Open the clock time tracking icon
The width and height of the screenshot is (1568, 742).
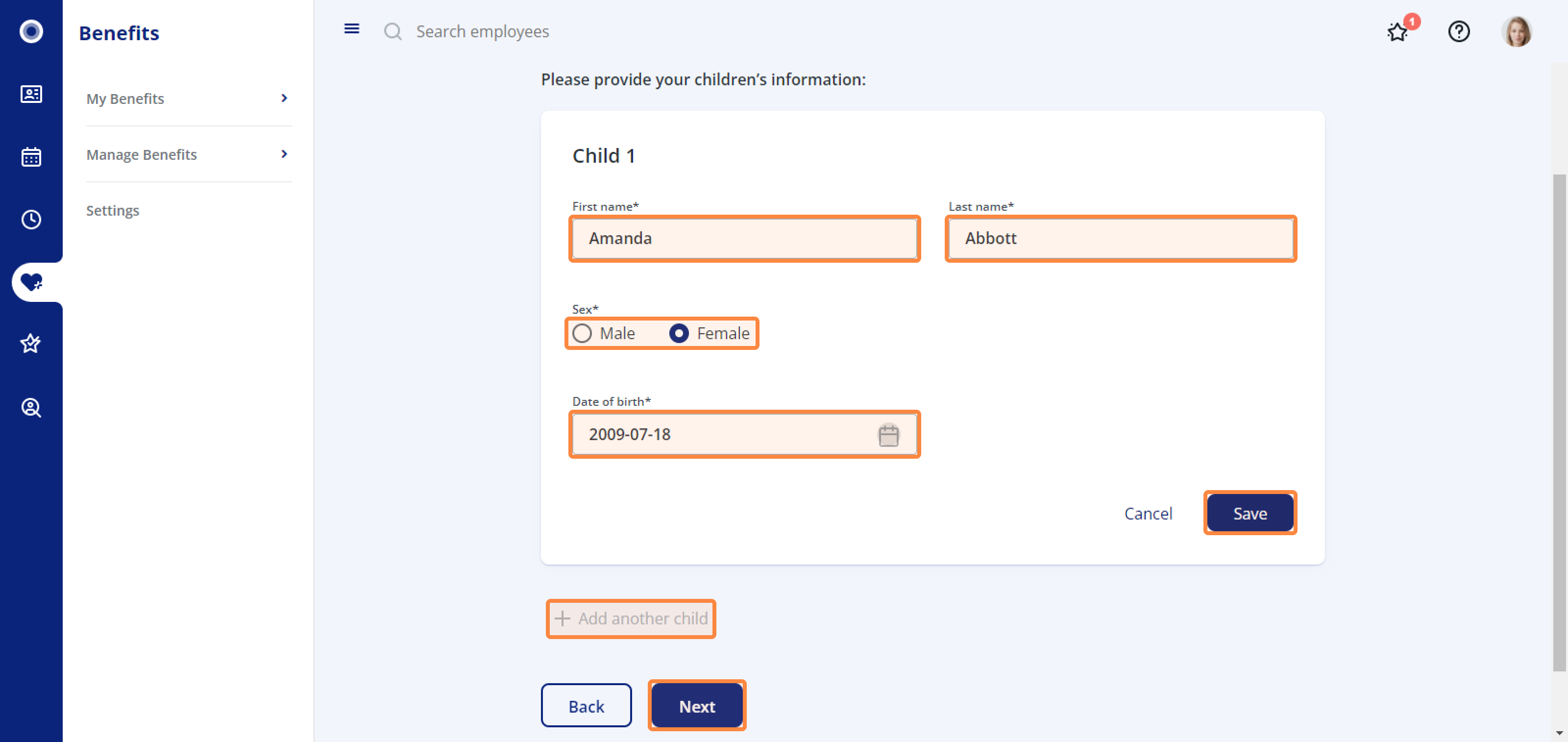click(x=31, y=219)
